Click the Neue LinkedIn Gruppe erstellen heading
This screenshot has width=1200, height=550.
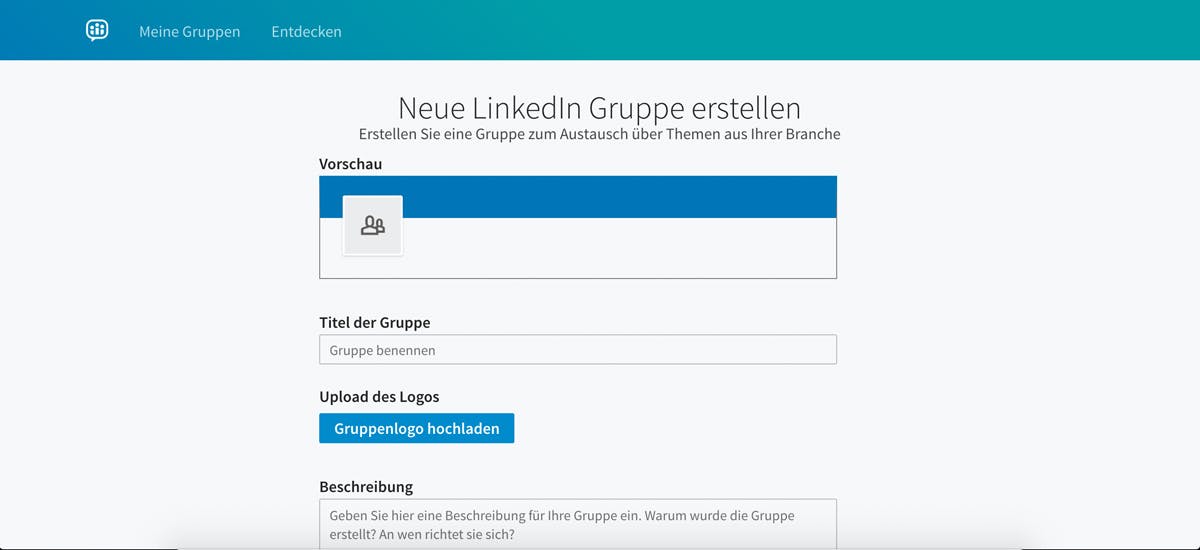pos(599,107)
